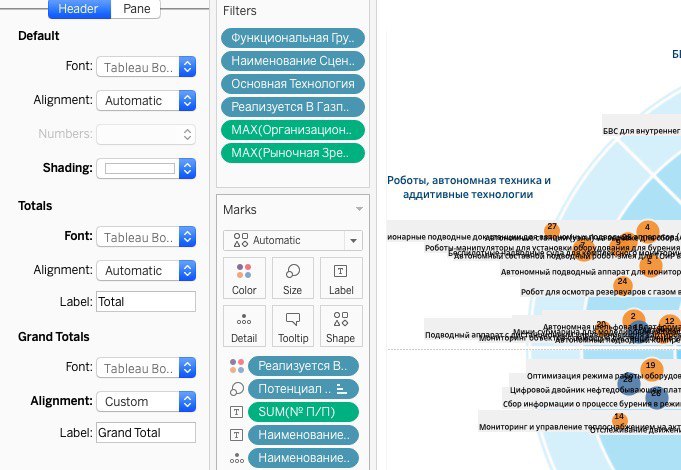
Task: Click label БВС для внутреннег
Action: click(641, 131)
